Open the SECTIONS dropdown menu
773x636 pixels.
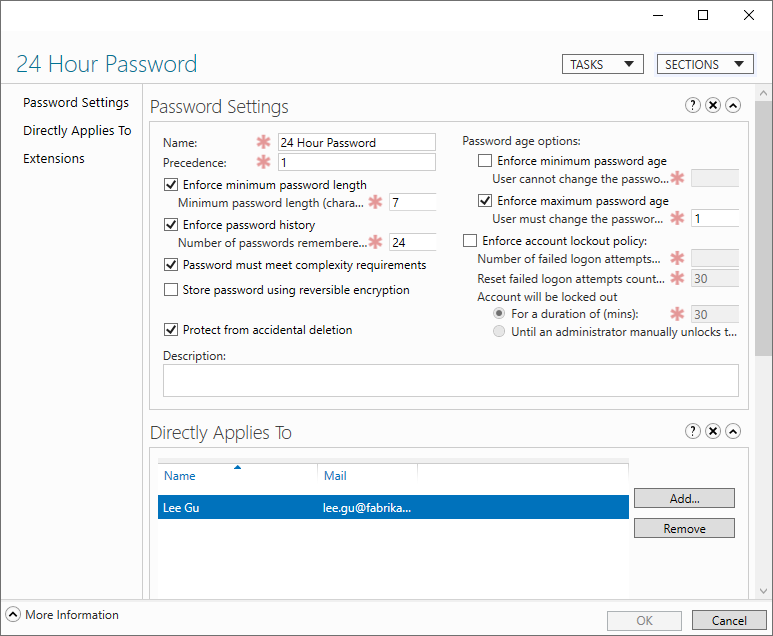coord(704,64)
